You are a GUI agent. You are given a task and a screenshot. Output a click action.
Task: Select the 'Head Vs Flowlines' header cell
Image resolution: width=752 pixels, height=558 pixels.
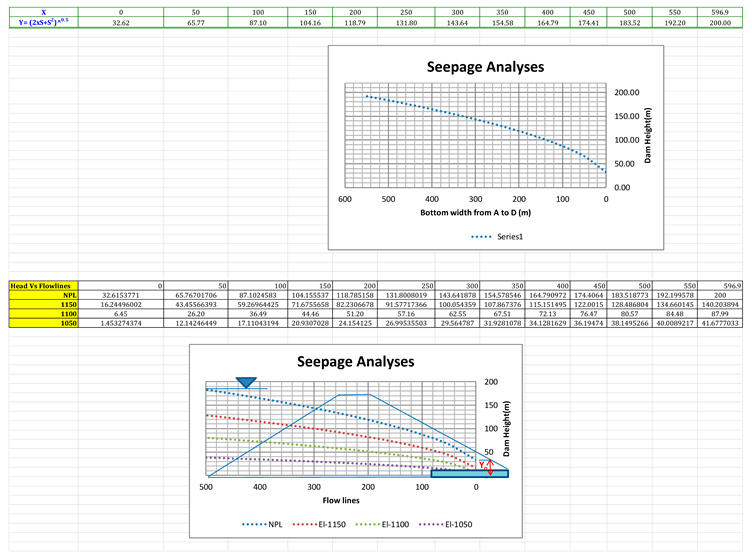(x=44, y=287)
